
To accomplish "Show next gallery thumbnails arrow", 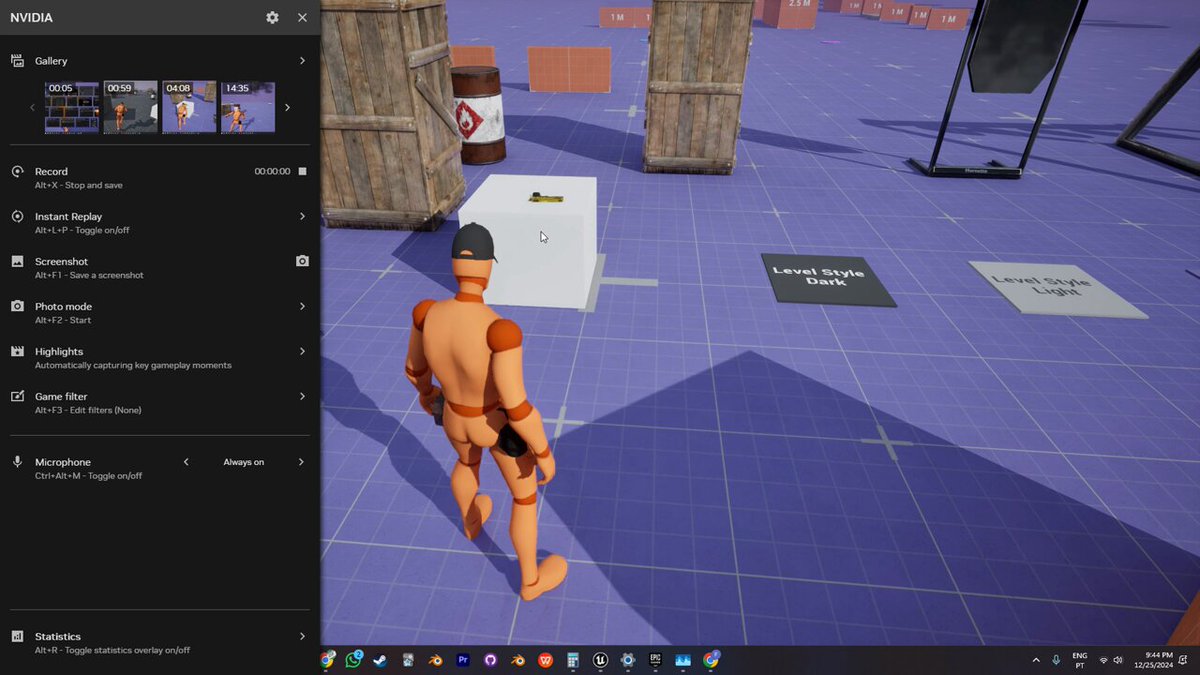I will (x=288, y=107).
